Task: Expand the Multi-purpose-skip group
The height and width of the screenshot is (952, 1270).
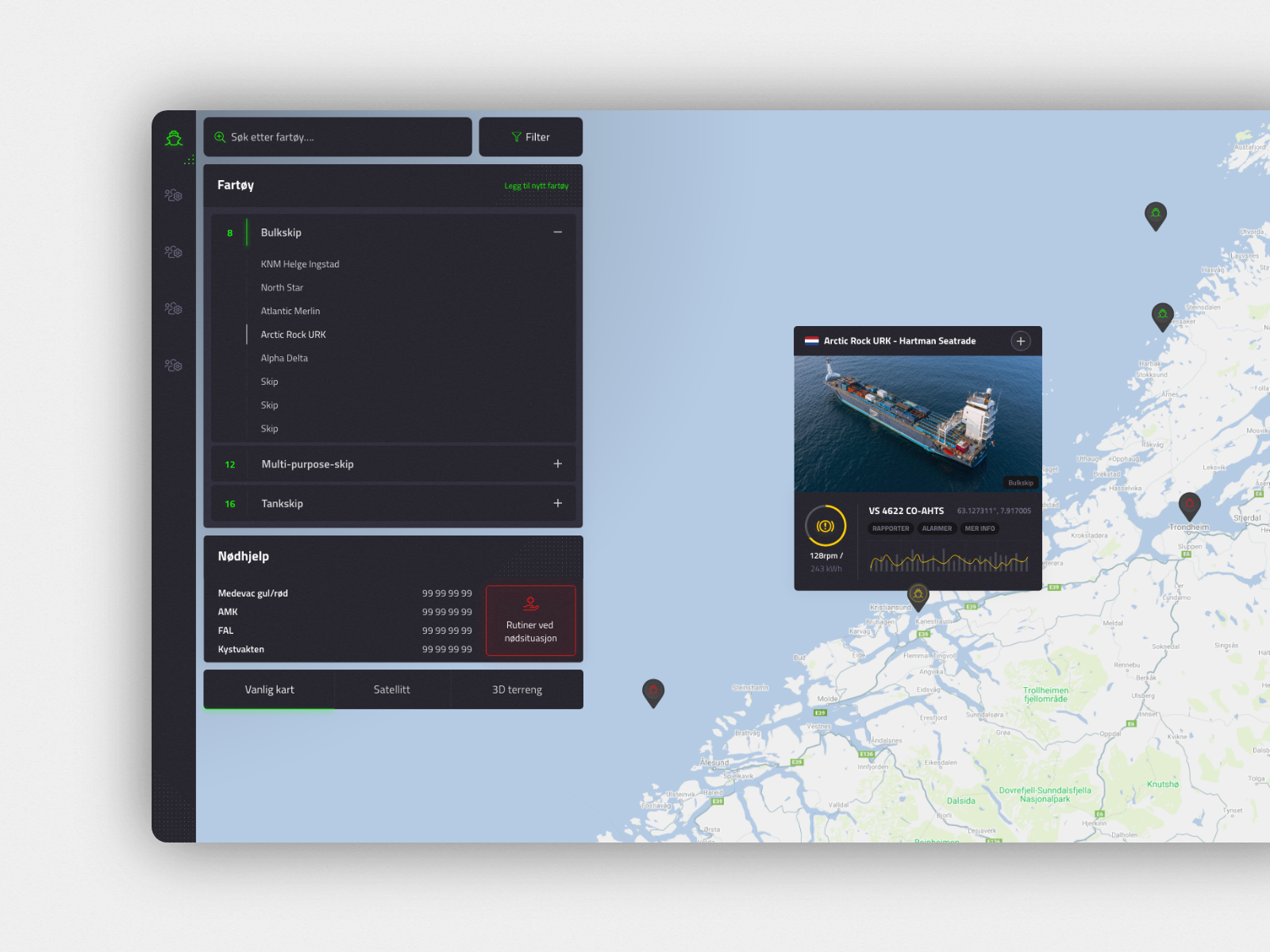Action: click(558, 464)
